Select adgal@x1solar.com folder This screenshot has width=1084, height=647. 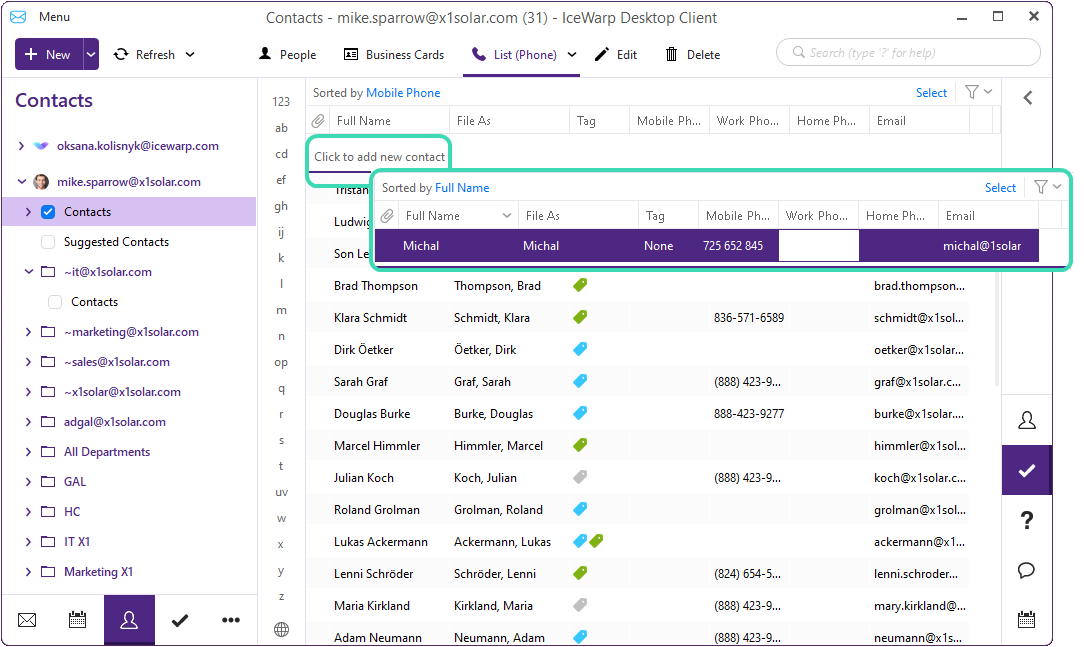coord(115,422)
